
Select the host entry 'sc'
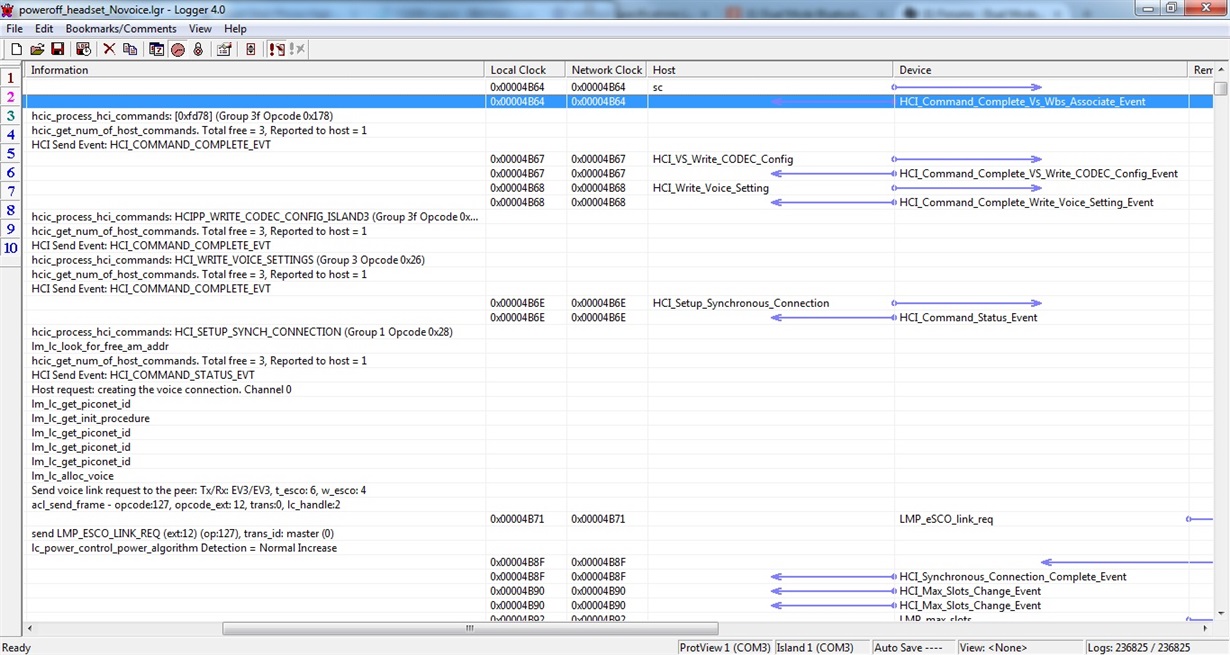[658, 87]
